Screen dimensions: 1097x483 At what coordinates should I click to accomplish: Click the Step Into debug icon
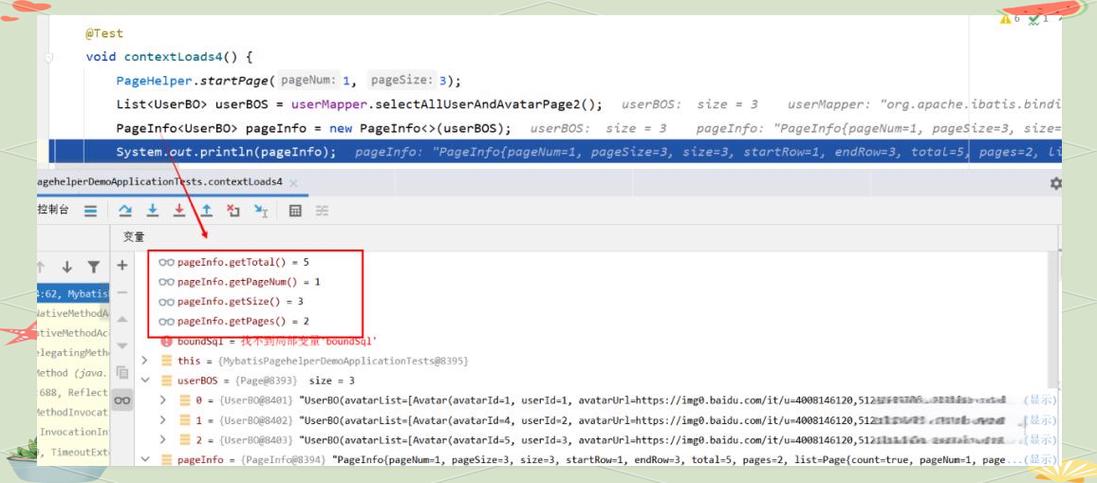tap(152, 211)
